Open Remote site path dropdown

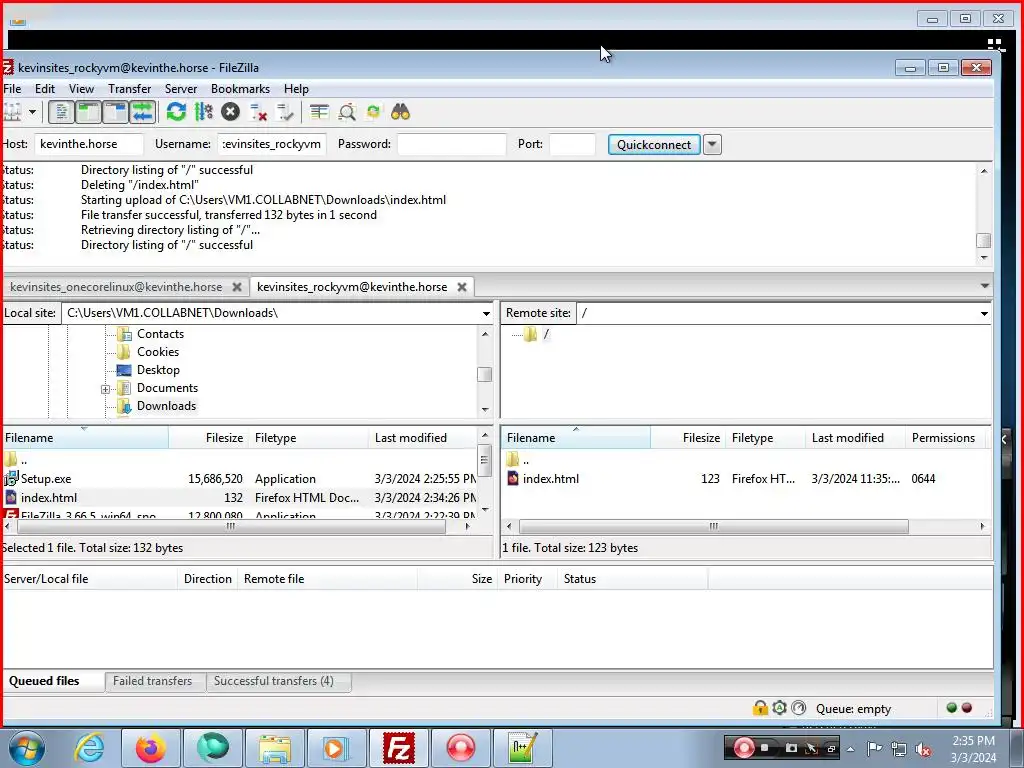pyautogui.click(x=984, y=313)
